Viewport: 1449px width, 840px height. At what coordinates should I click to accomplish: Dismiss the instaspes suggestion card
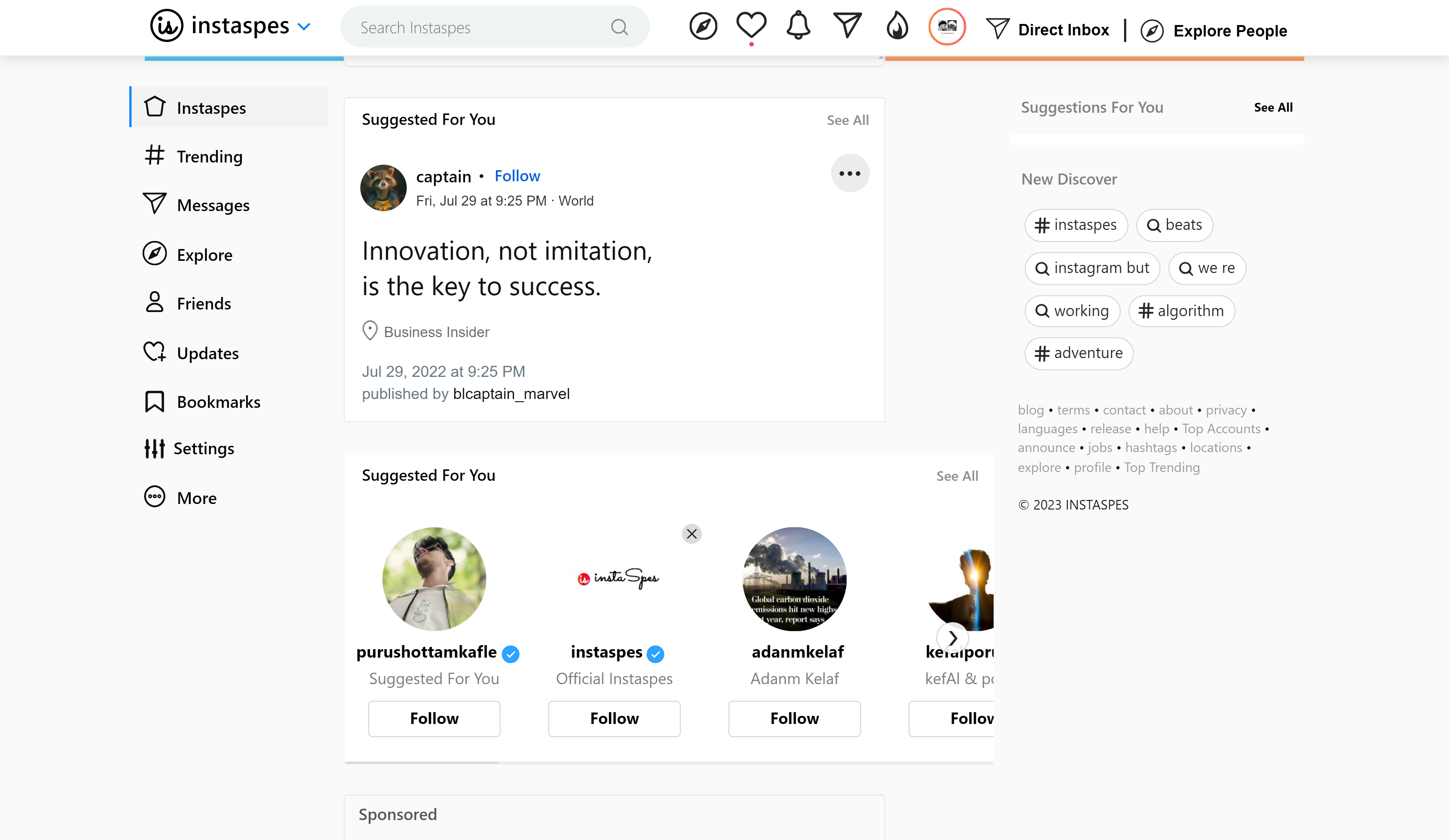click(x=692, y=534)
